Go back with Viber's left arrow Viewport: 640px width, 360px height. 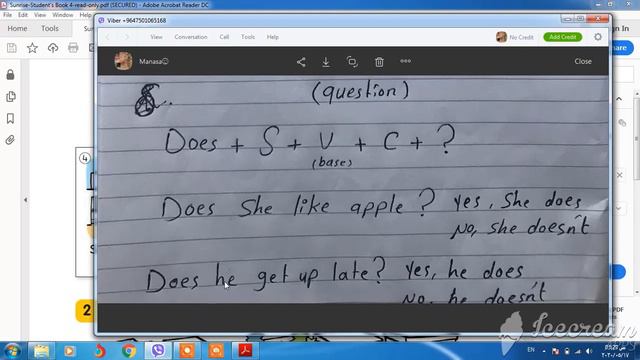pyautogui.click(x=108, y=37)
